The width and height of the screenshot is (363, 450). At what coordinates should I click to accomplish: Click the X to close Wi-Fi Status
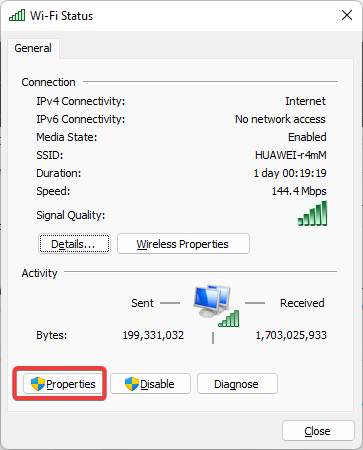click(x=347, y=15)
